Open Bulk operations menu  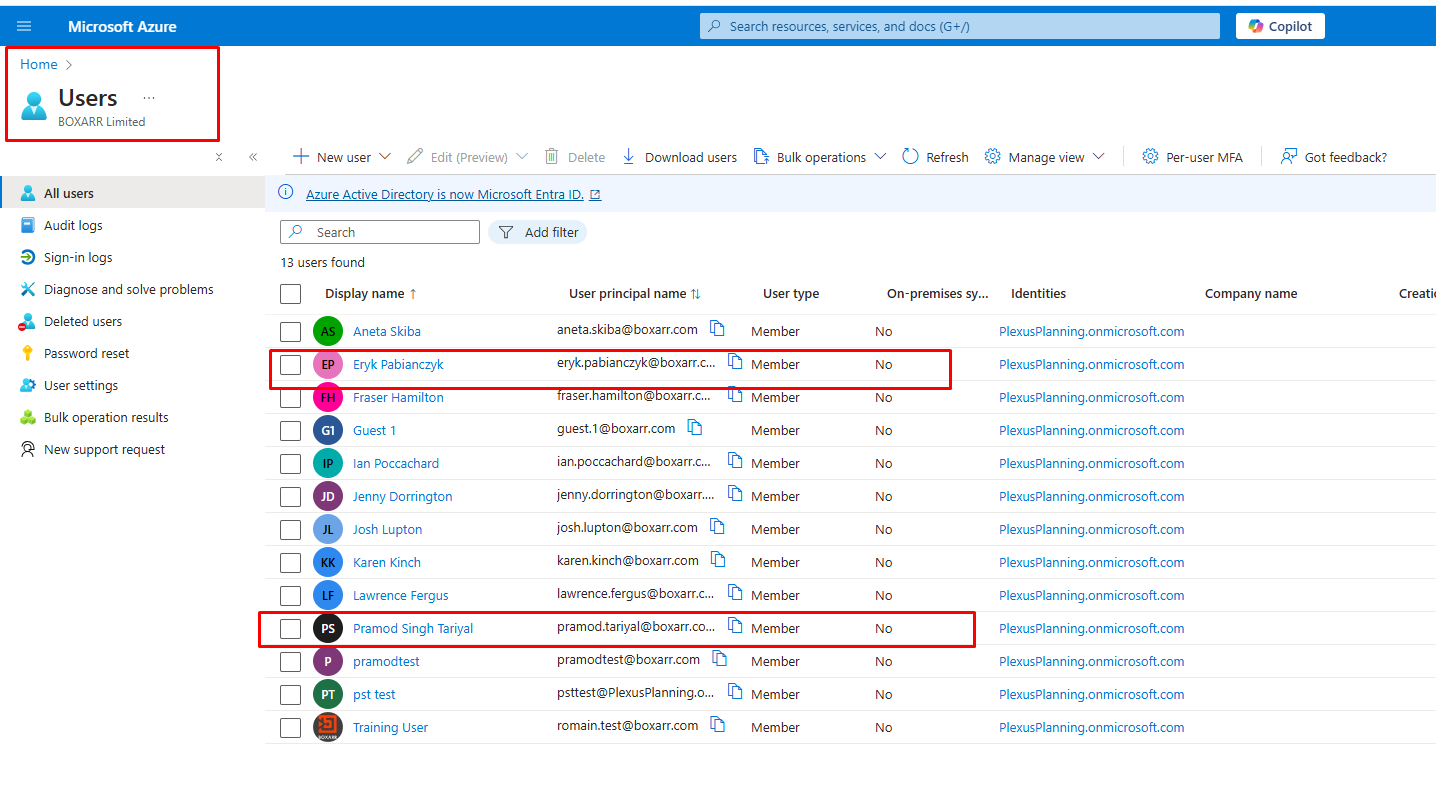point(810,157)
